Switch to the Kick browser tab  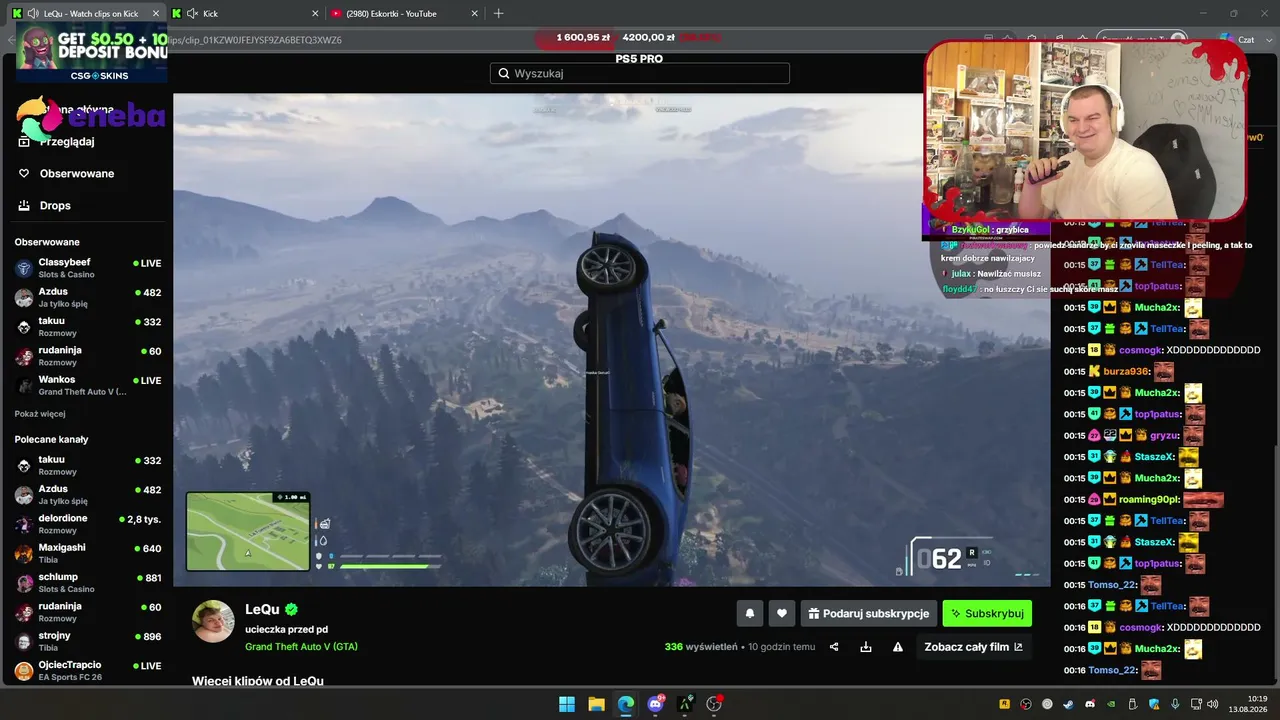(x=245, y=14)
